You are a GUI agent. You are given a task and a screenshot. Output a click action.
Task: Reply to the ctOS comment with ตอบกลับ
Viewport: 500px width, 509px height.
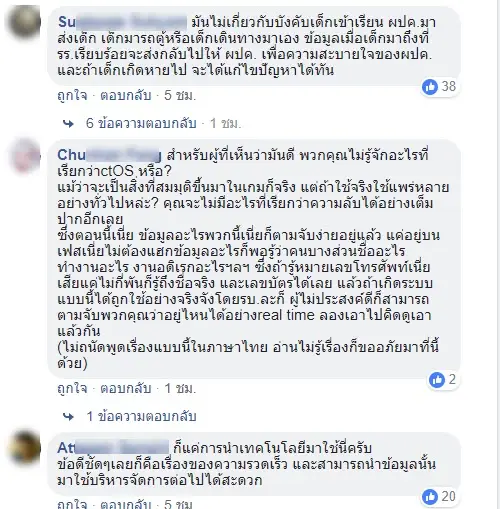[x=126, y=389]
